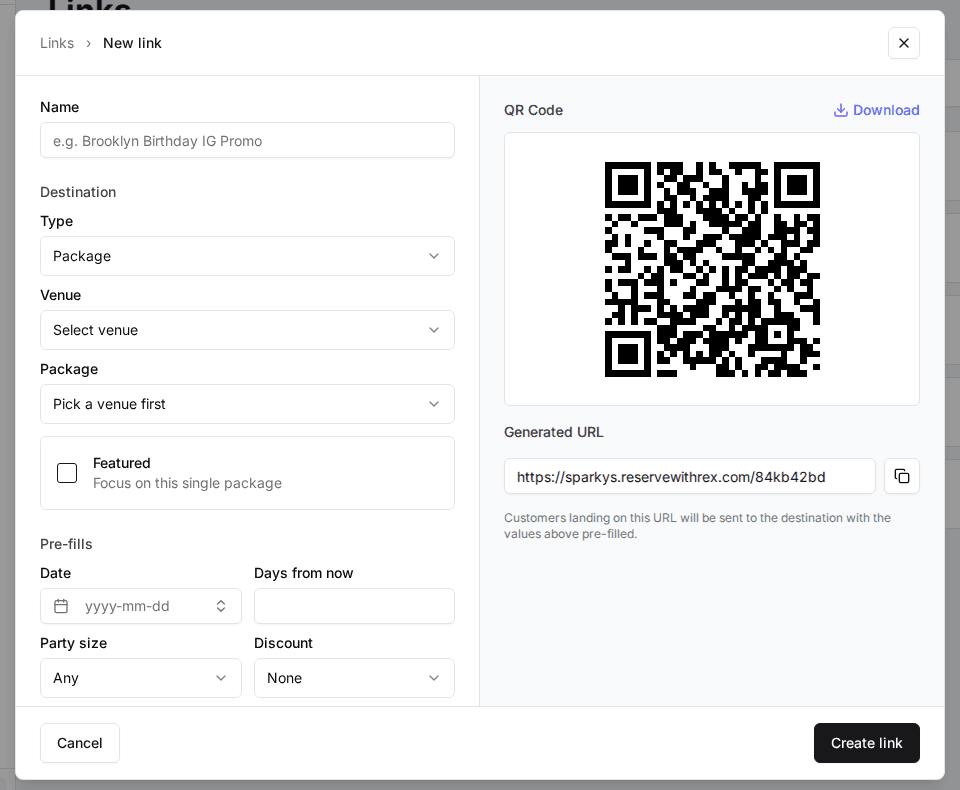The height and width of the screenshot is (790, 960).
Task: Close the New link dialog
Action: pyautogui.click(x=903, y=43)
